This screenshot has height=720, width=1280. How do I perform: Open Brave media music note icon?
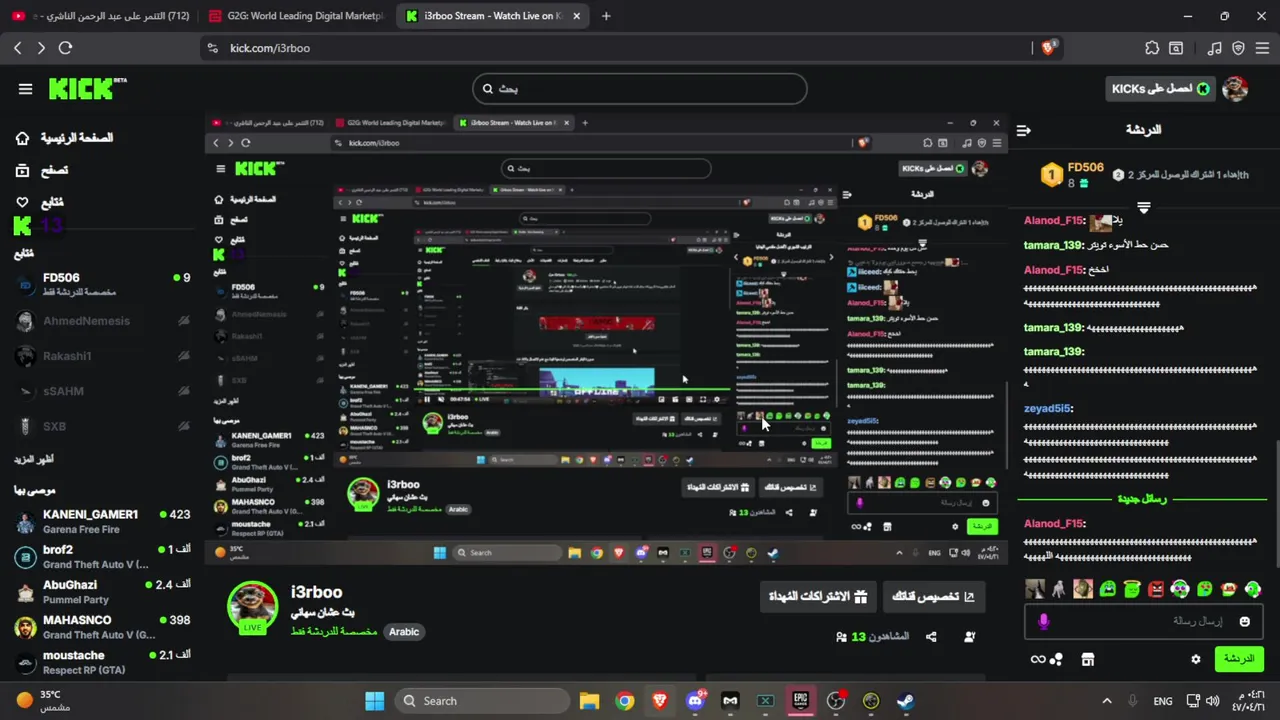[1214, 48]
